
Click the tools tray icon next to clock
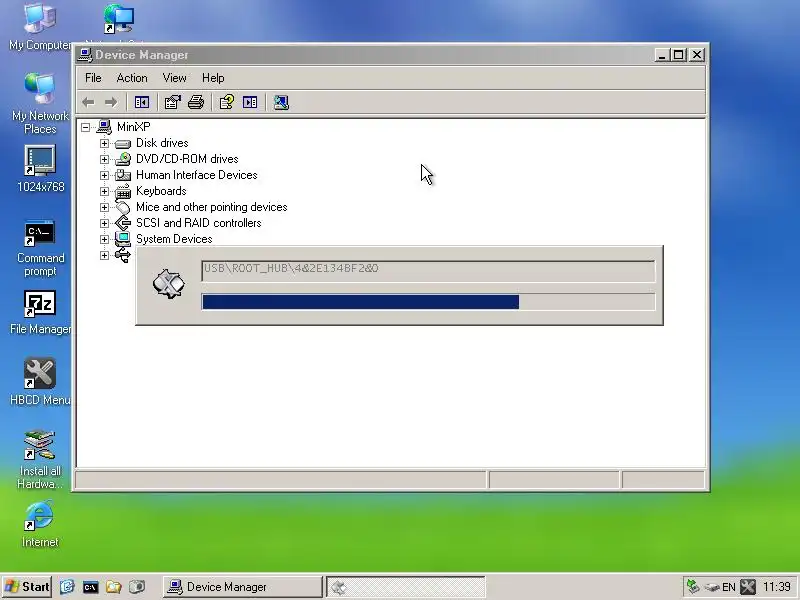pyautogui.click(x=748, y=587)
